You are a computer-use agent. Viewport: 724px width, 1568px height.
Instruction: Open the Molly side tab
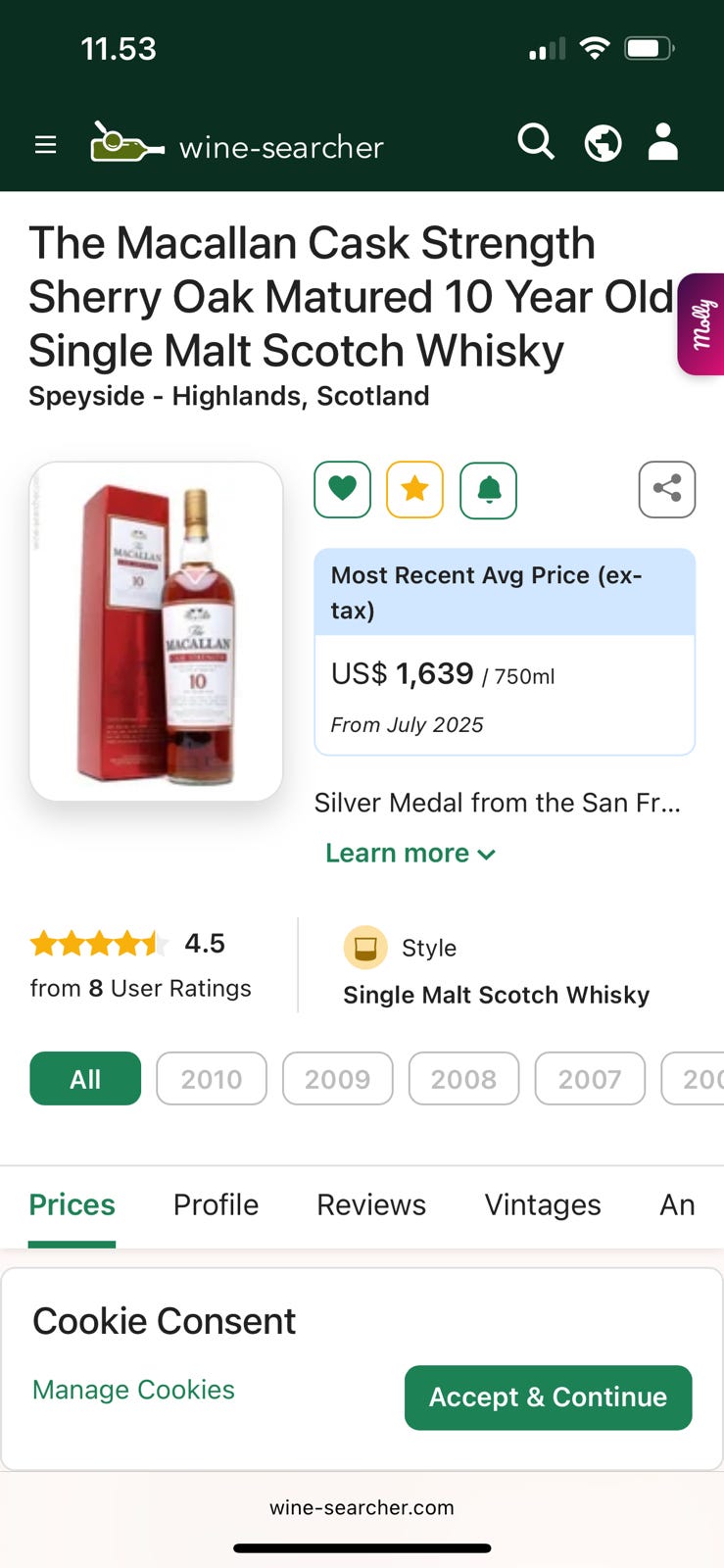click(701, 324)
